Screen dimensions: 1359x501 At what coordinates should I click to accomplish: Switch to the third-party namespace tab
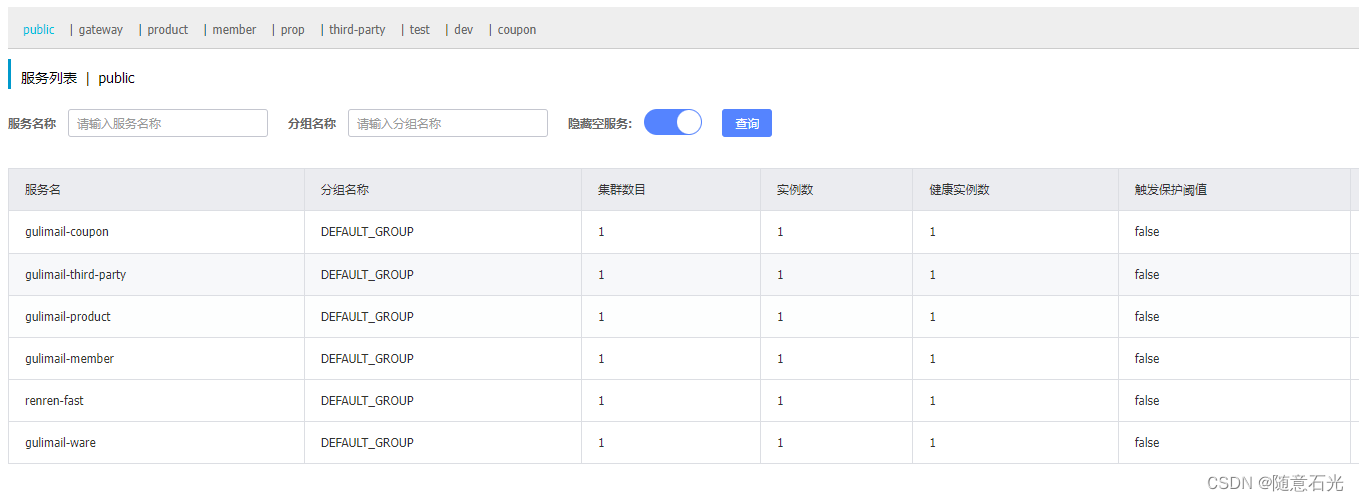[357, 30]
